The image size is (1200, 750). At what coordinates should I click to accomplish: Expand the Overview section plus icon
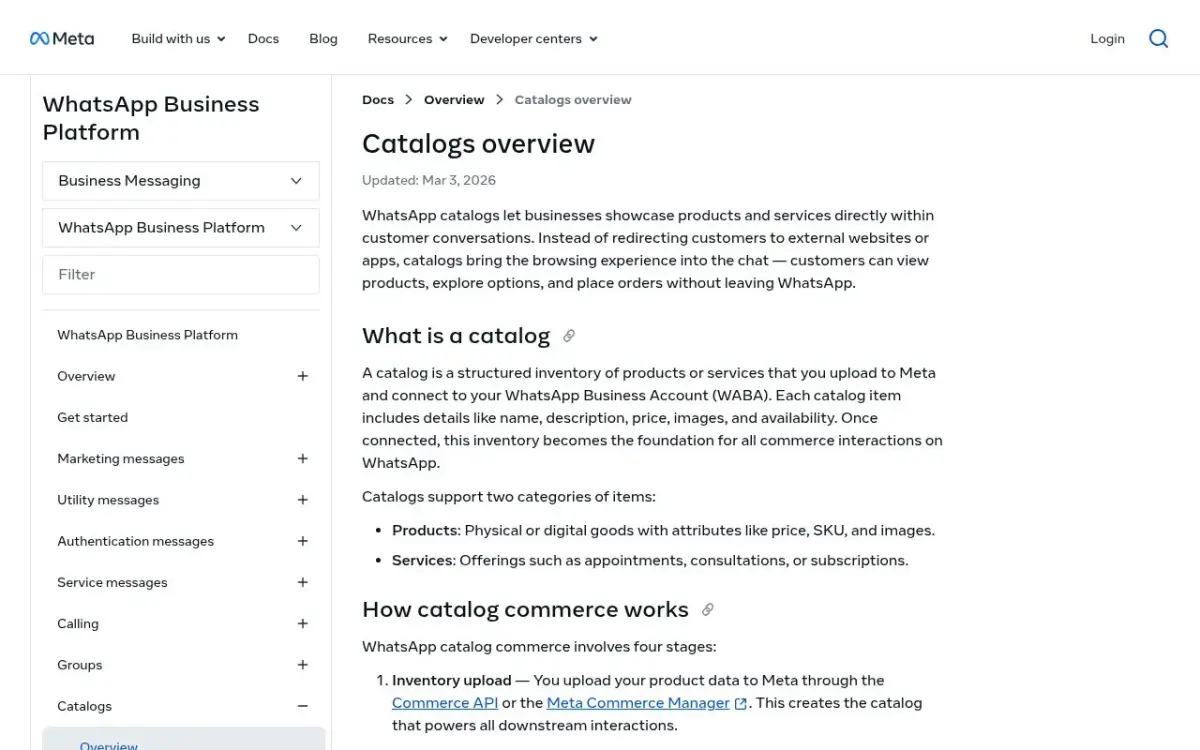tap(303, 376)
